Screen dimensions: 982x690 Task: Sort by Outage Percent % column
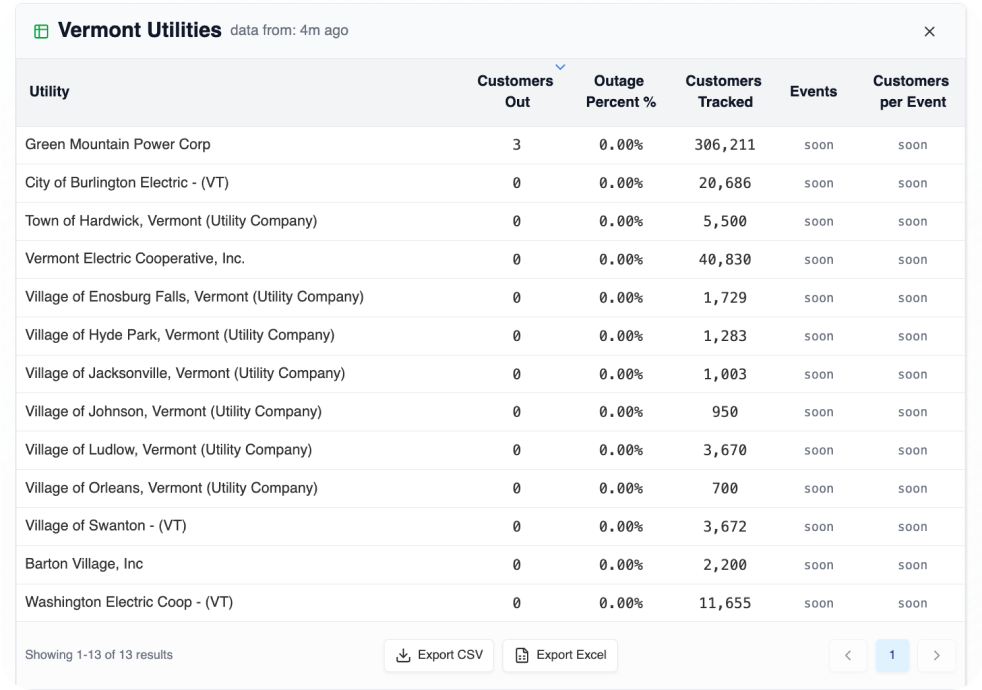pos(620,91)
